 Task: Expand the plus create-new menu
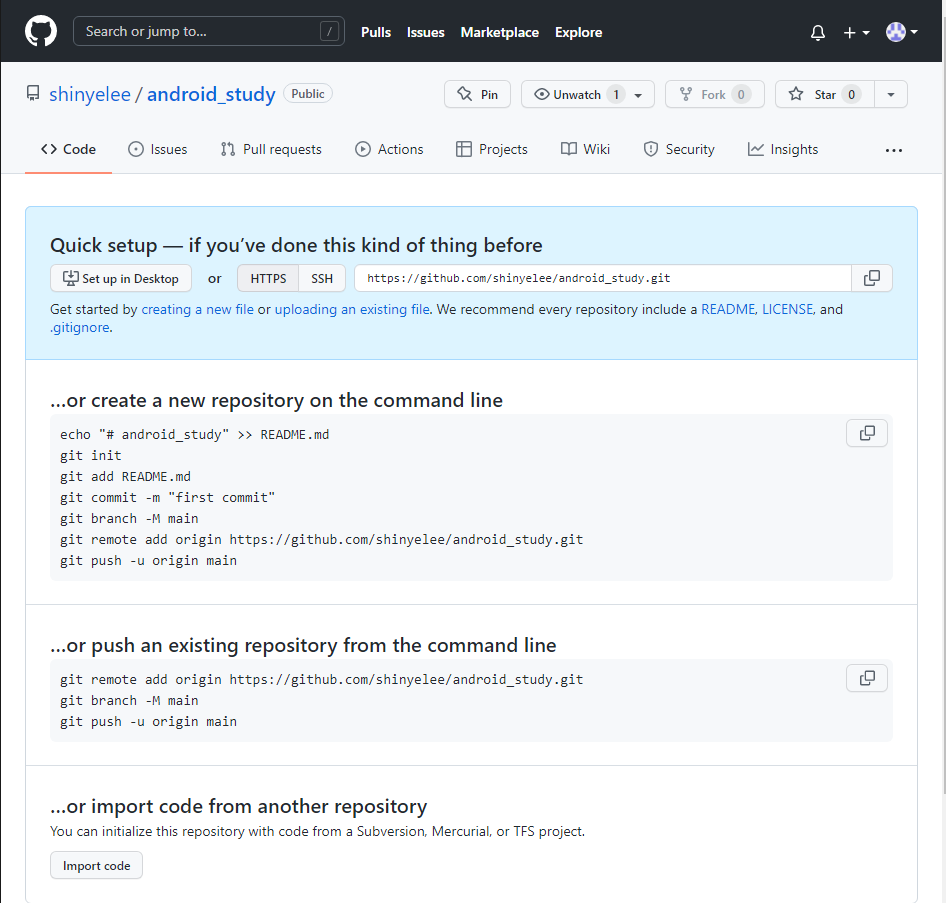856,33
